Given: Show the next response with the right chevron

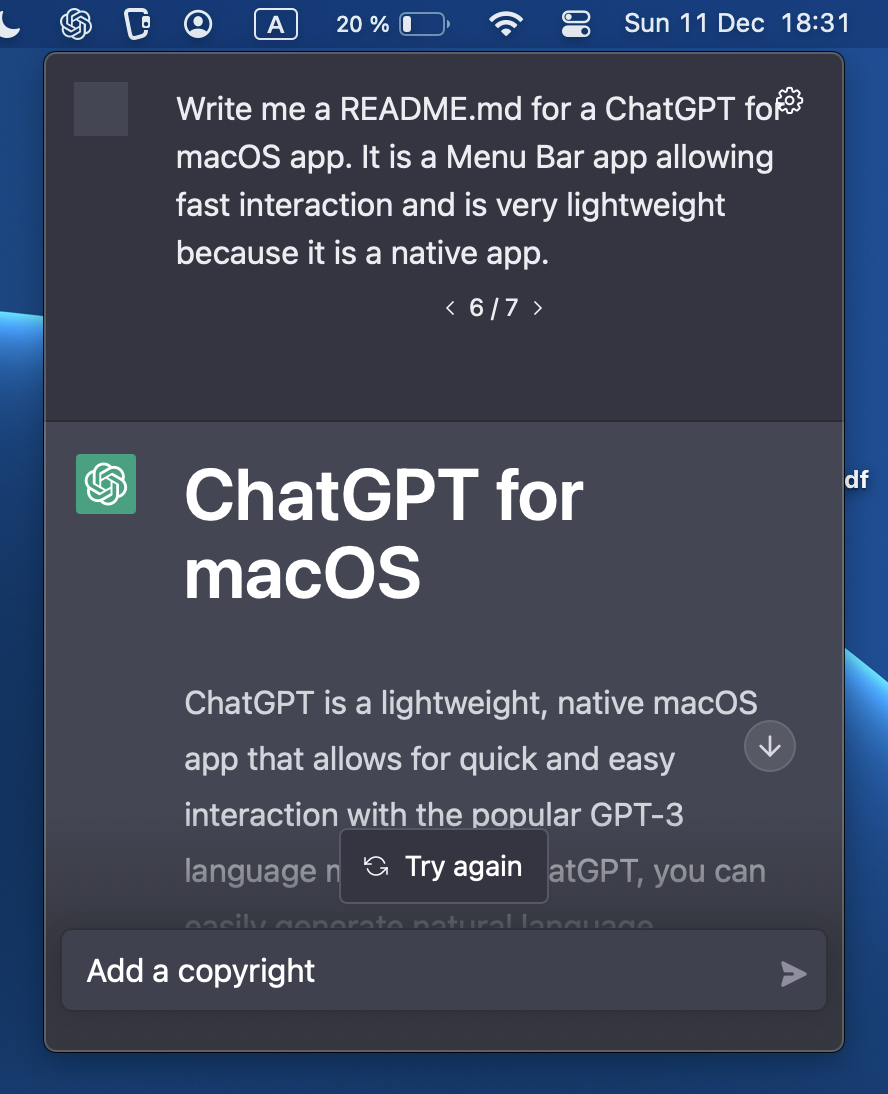Looking at the screenshot, I should pos(537,308).
